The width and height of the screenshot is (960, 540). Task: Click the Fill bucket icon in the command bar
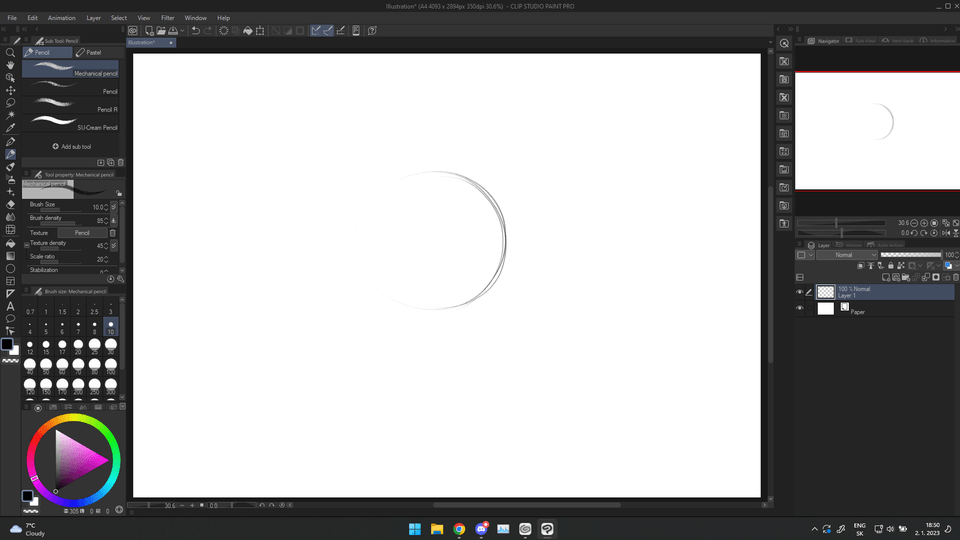tap(248, 31)
